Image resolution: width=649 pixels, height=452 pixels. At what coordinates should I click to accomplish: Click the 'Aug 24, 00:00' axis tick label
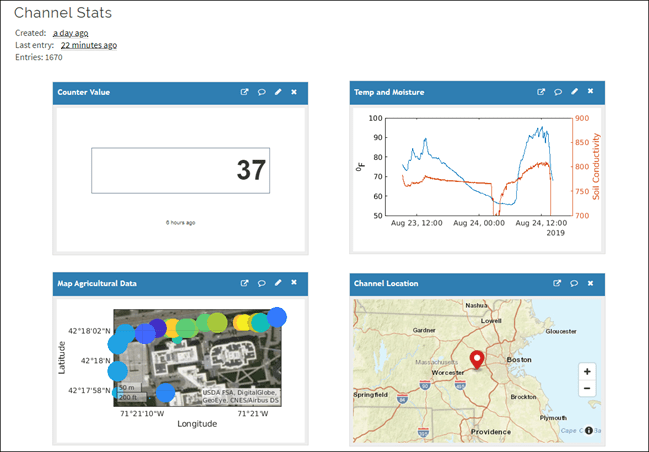coord(479,223)
